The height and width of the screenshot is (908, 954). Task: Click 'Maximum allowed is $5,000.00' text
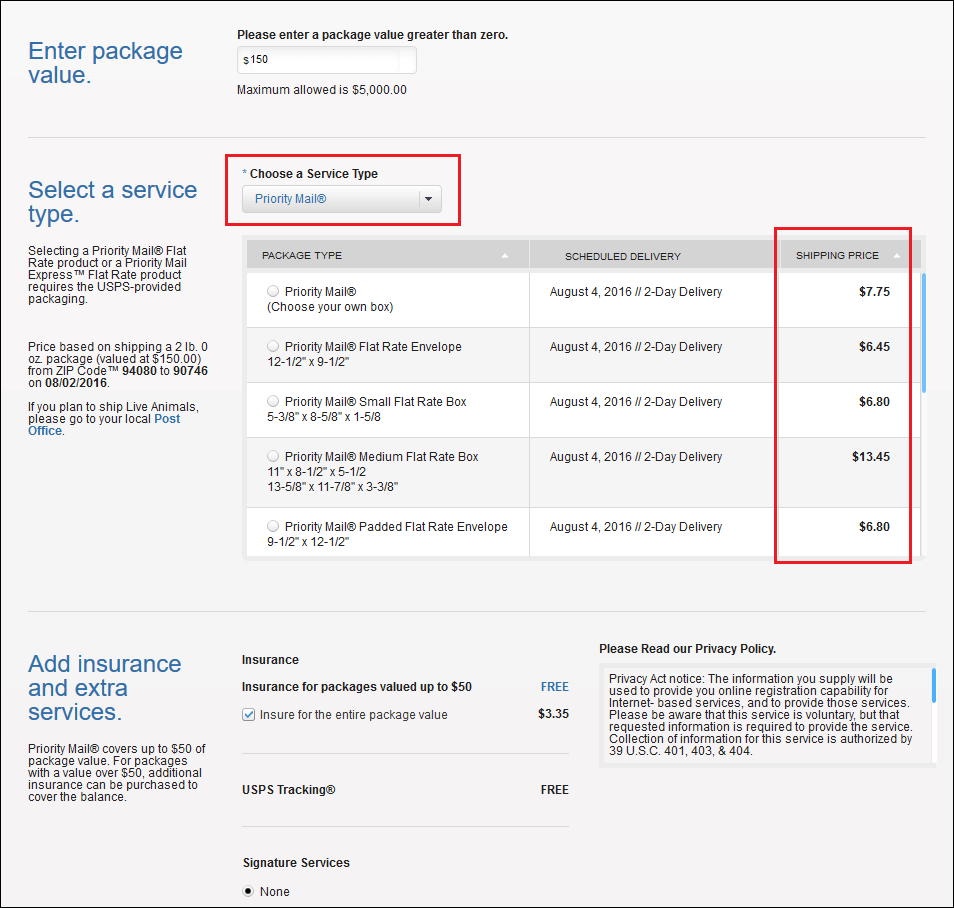(x=322, y=90)
